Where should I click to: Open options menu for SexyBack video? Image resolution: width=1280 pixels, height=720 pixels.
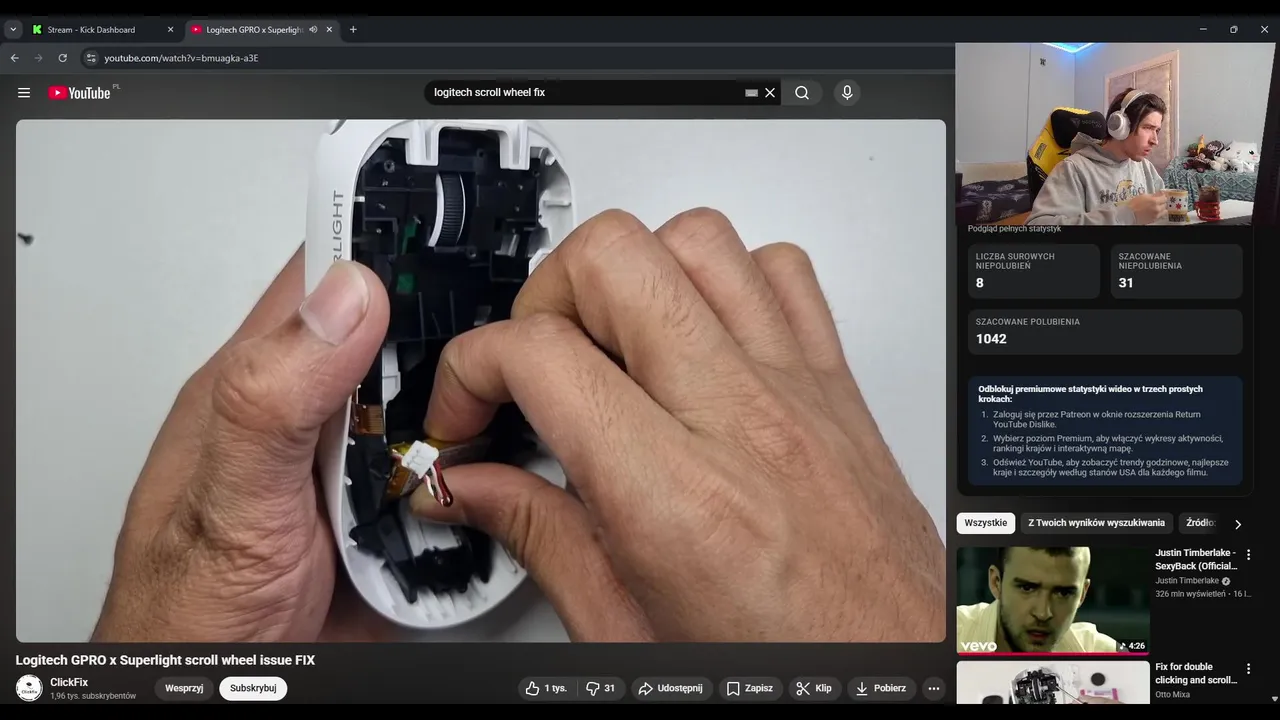click(x=1248, y=554)
